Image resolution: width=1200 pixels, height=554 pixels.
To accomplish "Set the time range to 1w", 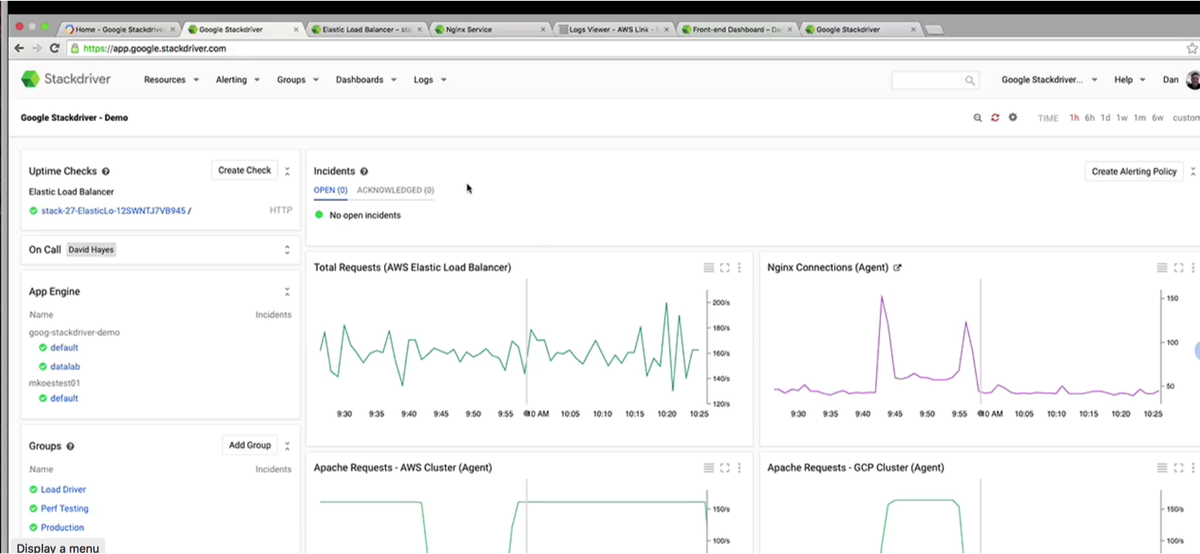I will point(1122,118).
